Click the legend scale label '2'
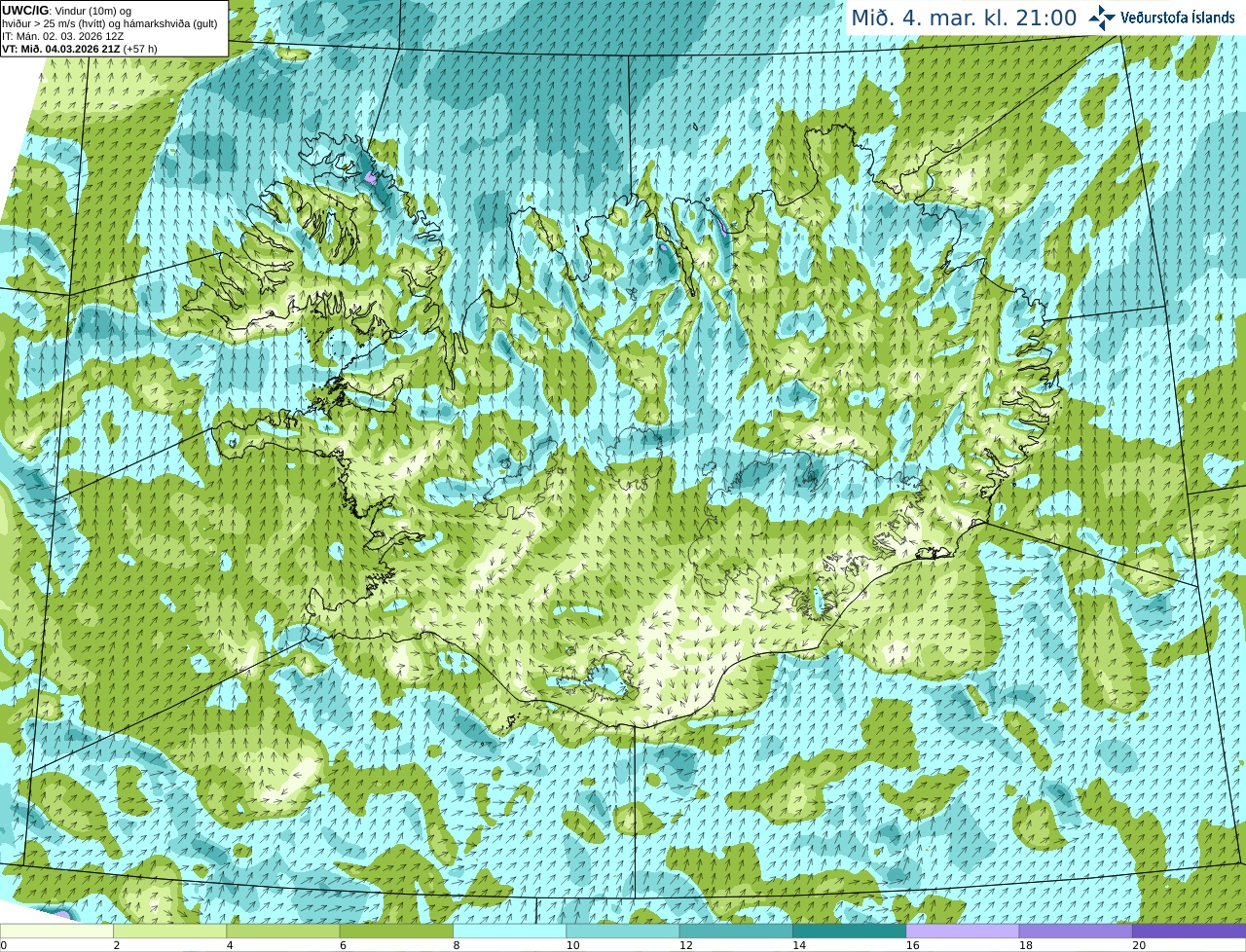The height and width of the screenshot is (952, 1246). tap(117, 945)
